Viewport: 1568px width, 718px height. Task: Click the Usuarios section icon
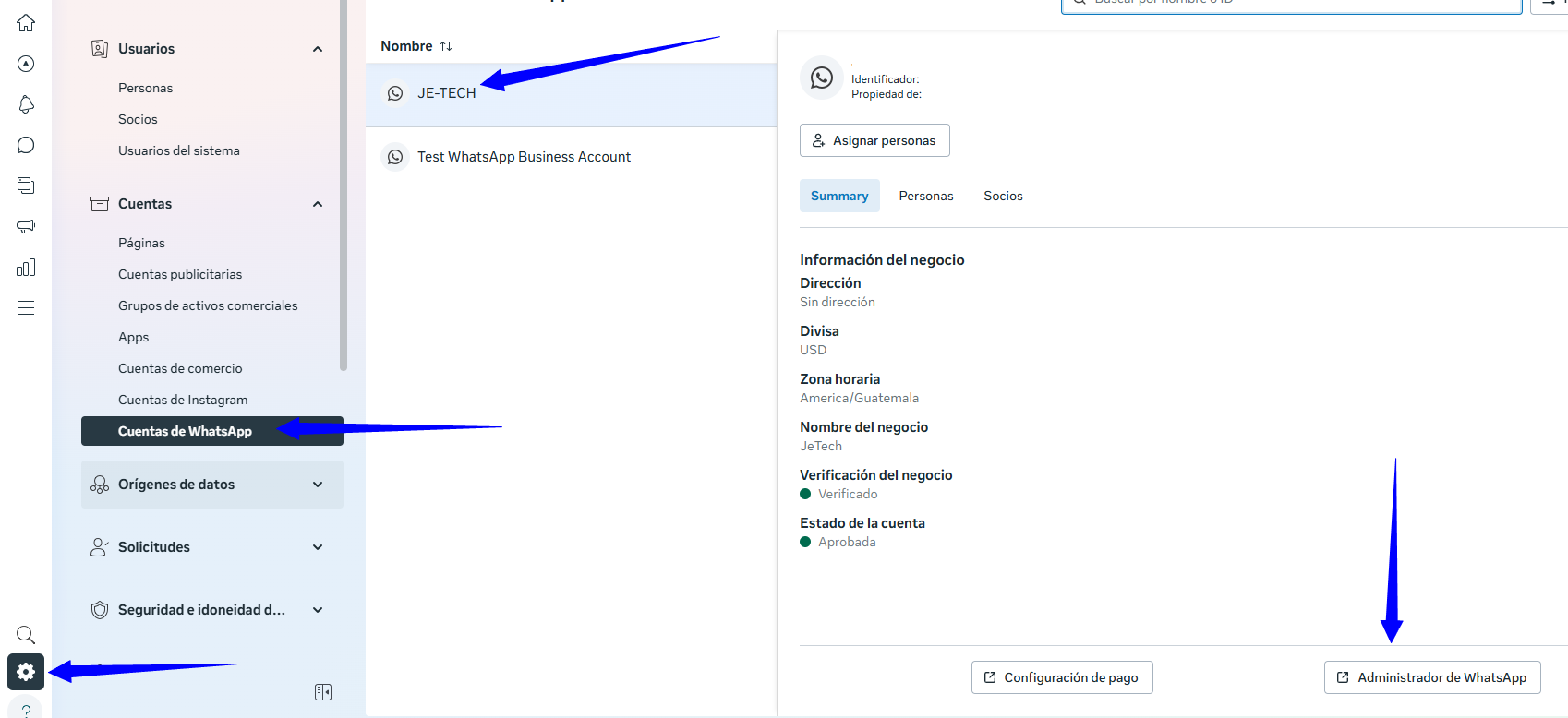pos(100,49)
